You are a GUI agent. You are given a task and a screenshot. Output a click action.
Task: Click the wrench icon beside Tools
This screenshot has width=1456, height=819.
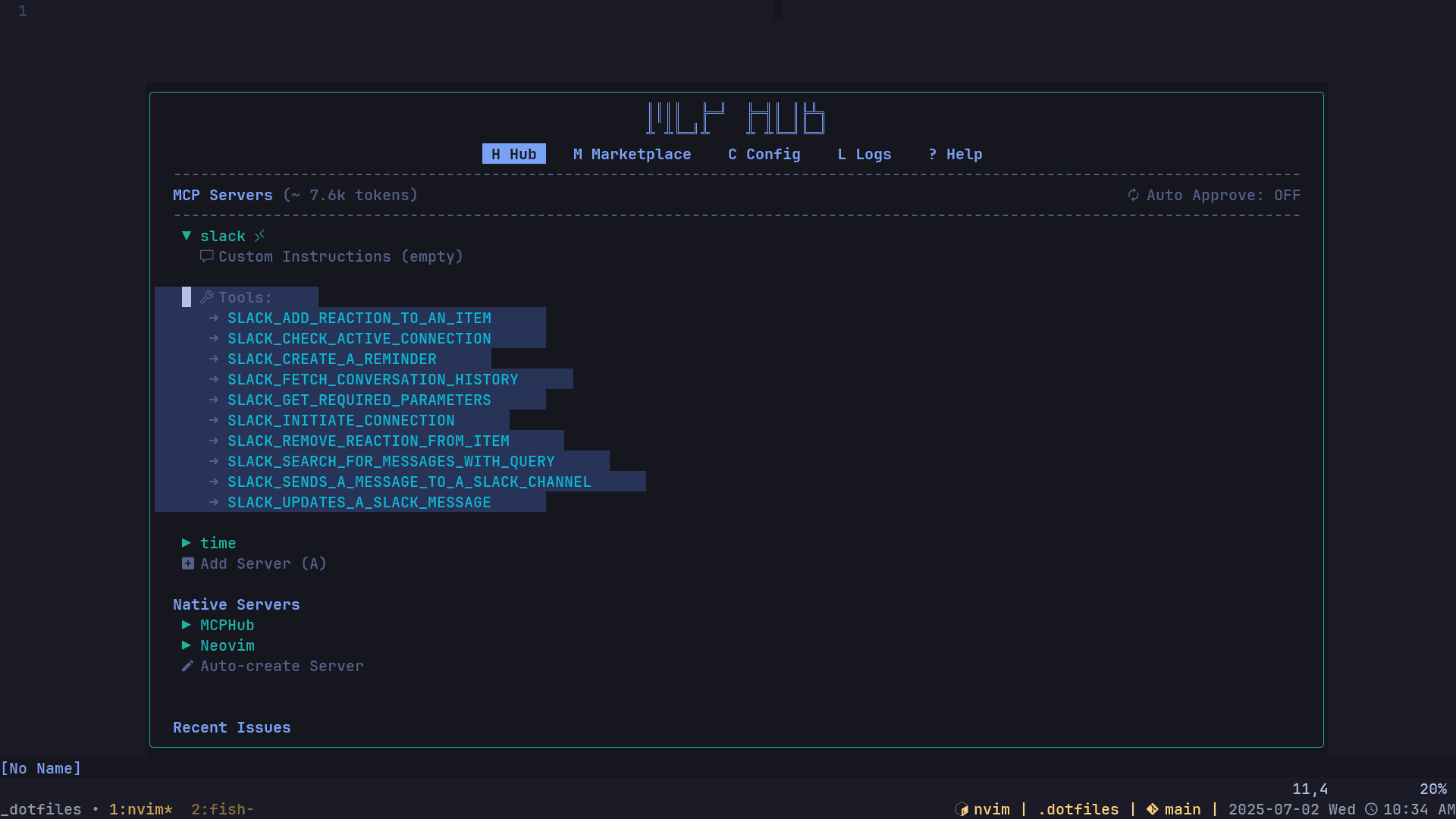coord(206,297)
